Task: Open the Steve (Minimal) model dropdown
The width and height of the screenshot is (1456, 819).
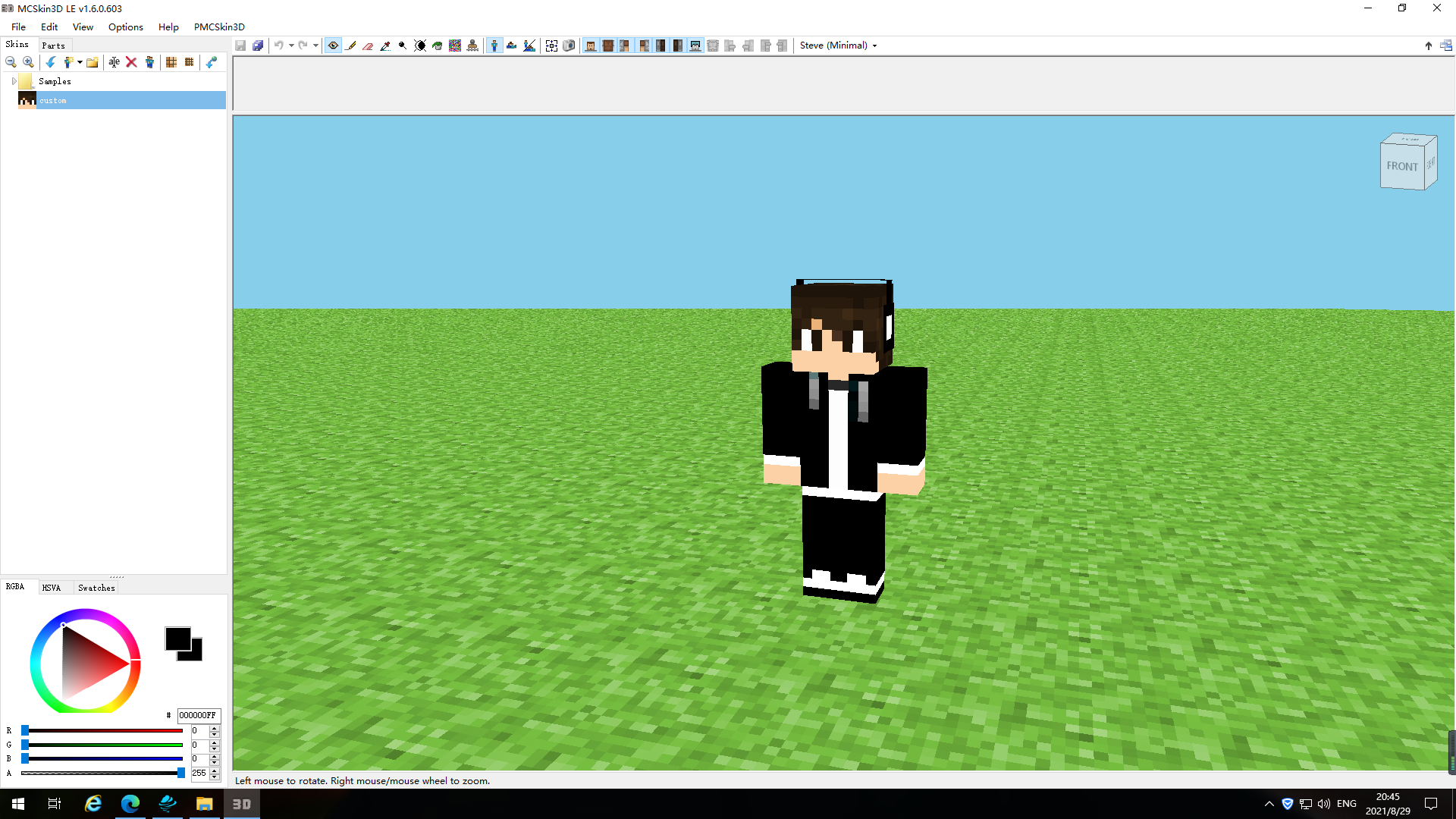Action: tap(838, 45)
